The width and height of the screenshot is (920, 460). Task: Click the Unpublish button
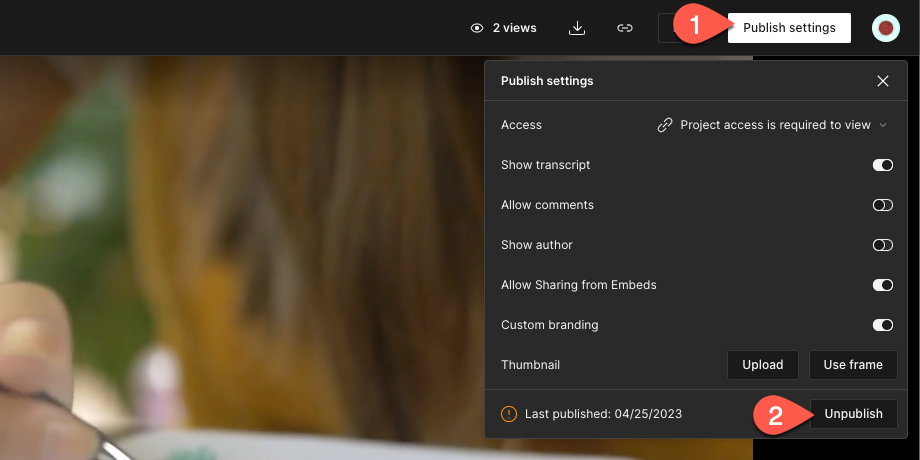(853, 414)
